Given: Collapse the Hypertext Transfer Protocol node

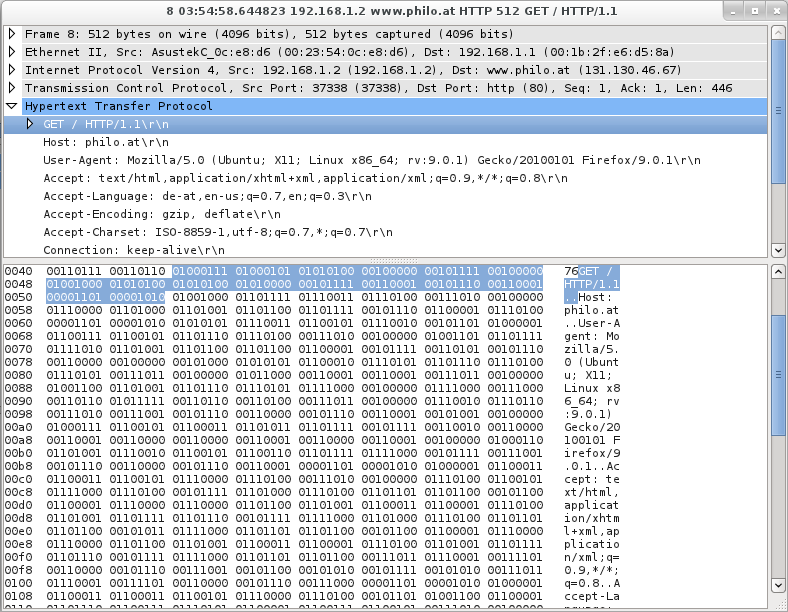Looking at the screenshot, I should (x=12, y=106).
